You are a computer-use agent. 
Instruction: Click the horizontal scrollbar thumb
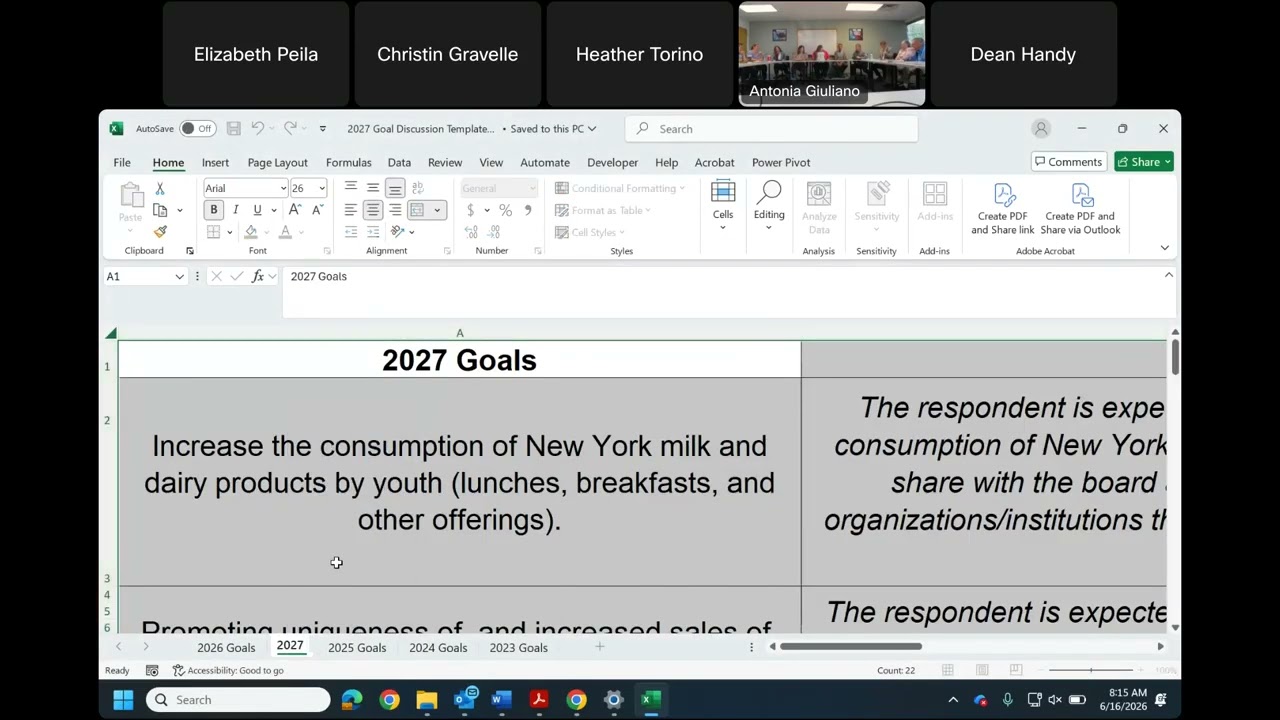(851, 647)
